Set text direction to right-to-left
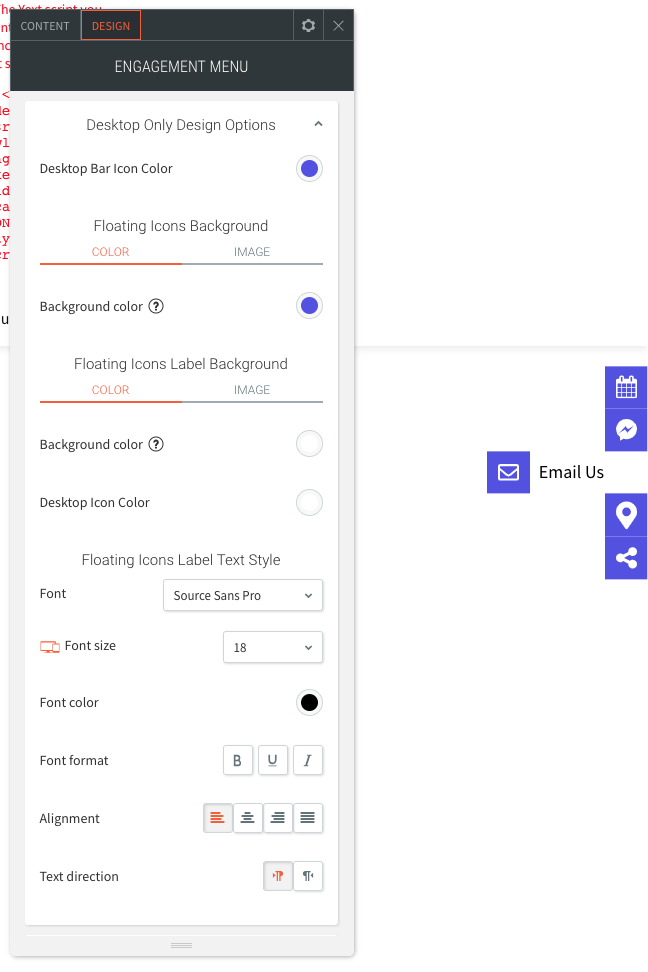The image size is (648, 972). pyautogui.click(x=308, y=877)
